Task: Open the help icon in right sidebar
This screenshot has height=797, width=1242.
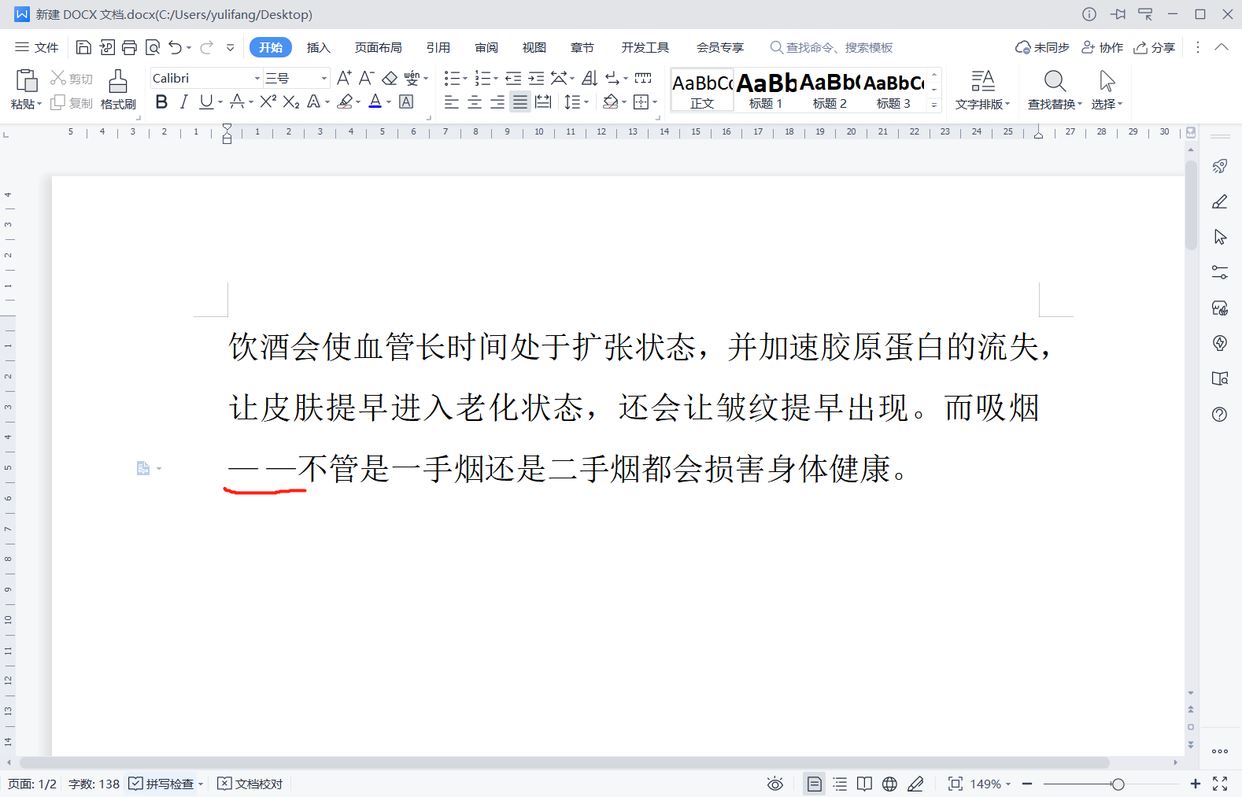Action: click(x=1219, y=414)
